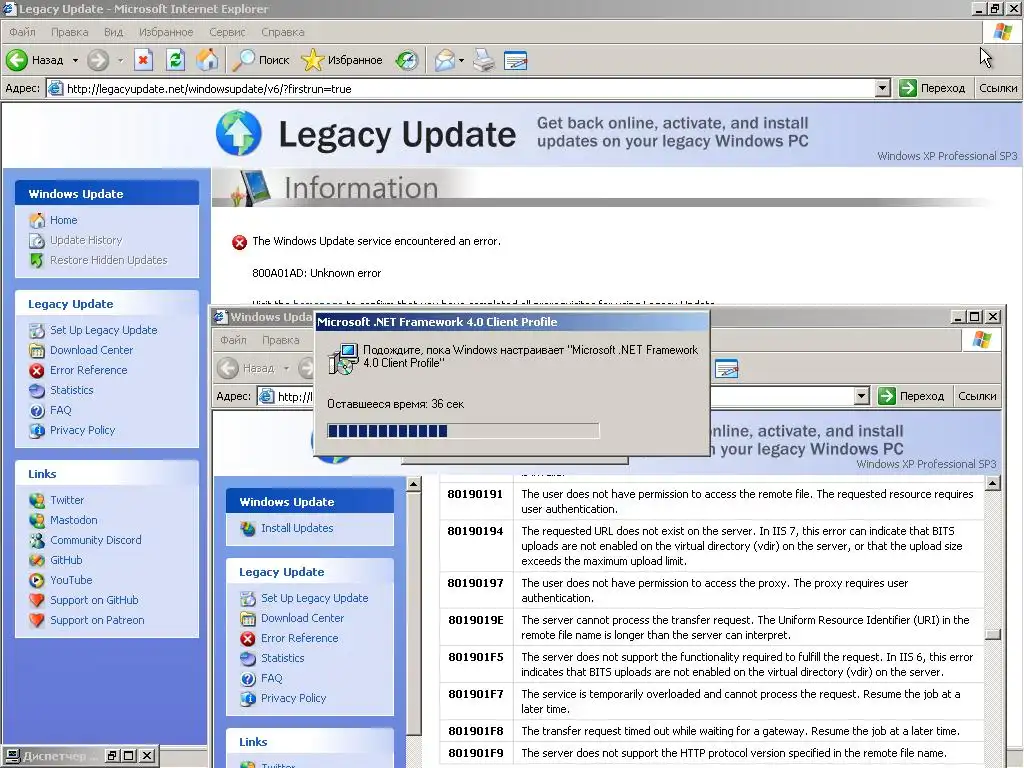The width and height of the screenshot is (1024, 768).
Task: Open Set Up Legacy Update in second window
Action: click(x=314, y=598)
